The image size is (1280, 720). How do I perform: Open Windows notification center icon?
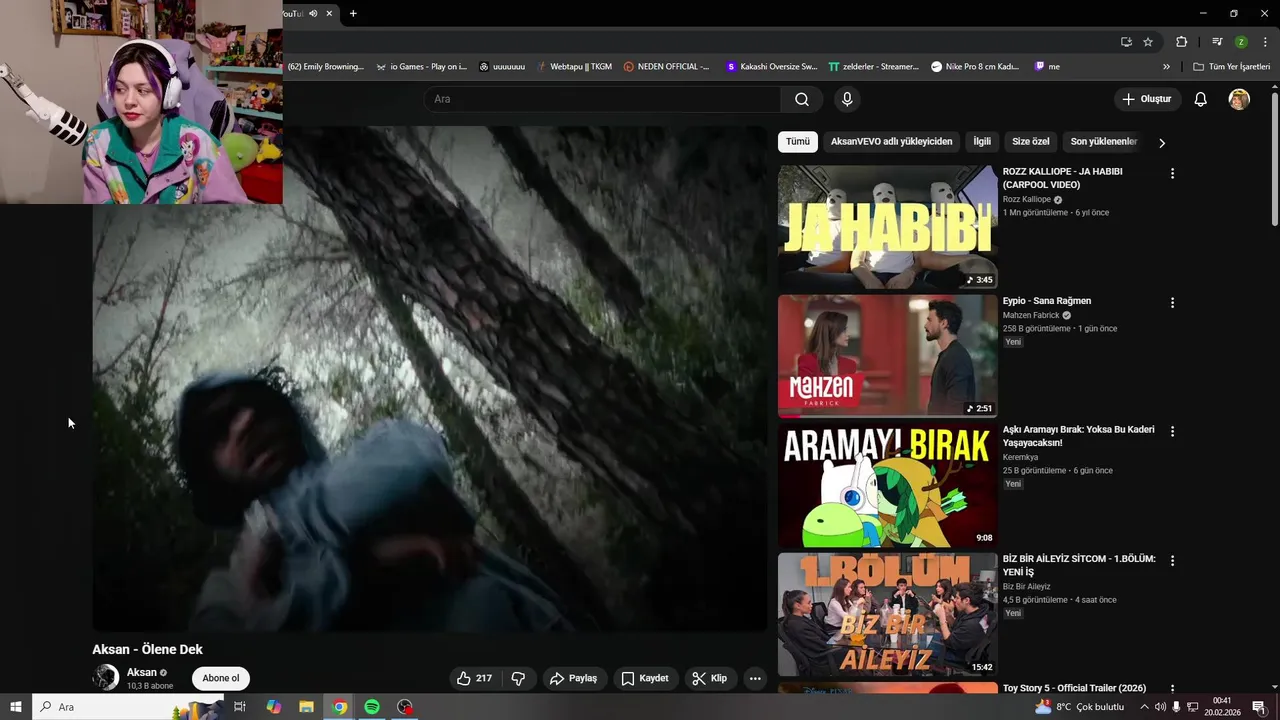(1259, 707)
